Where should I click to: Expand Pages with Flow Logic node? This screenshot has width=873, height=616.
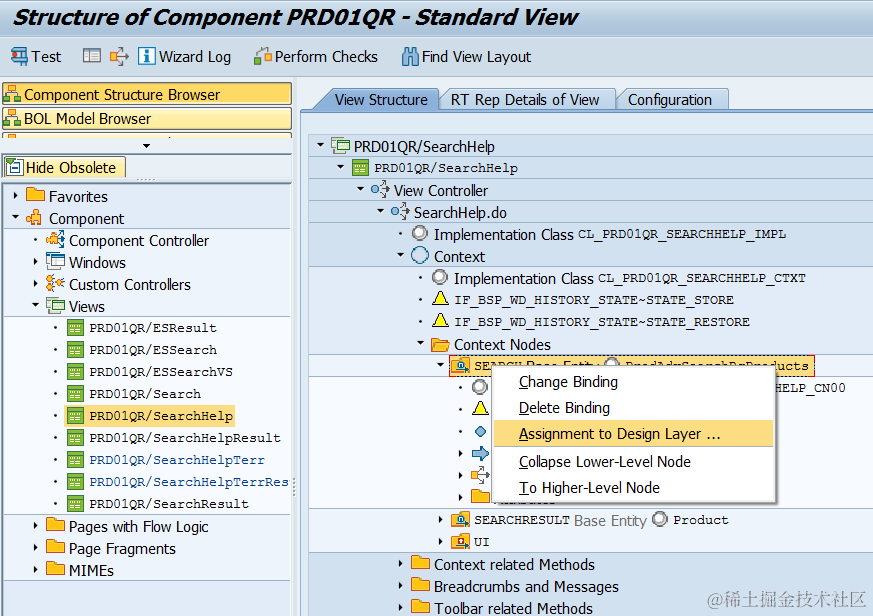(35, 525)
